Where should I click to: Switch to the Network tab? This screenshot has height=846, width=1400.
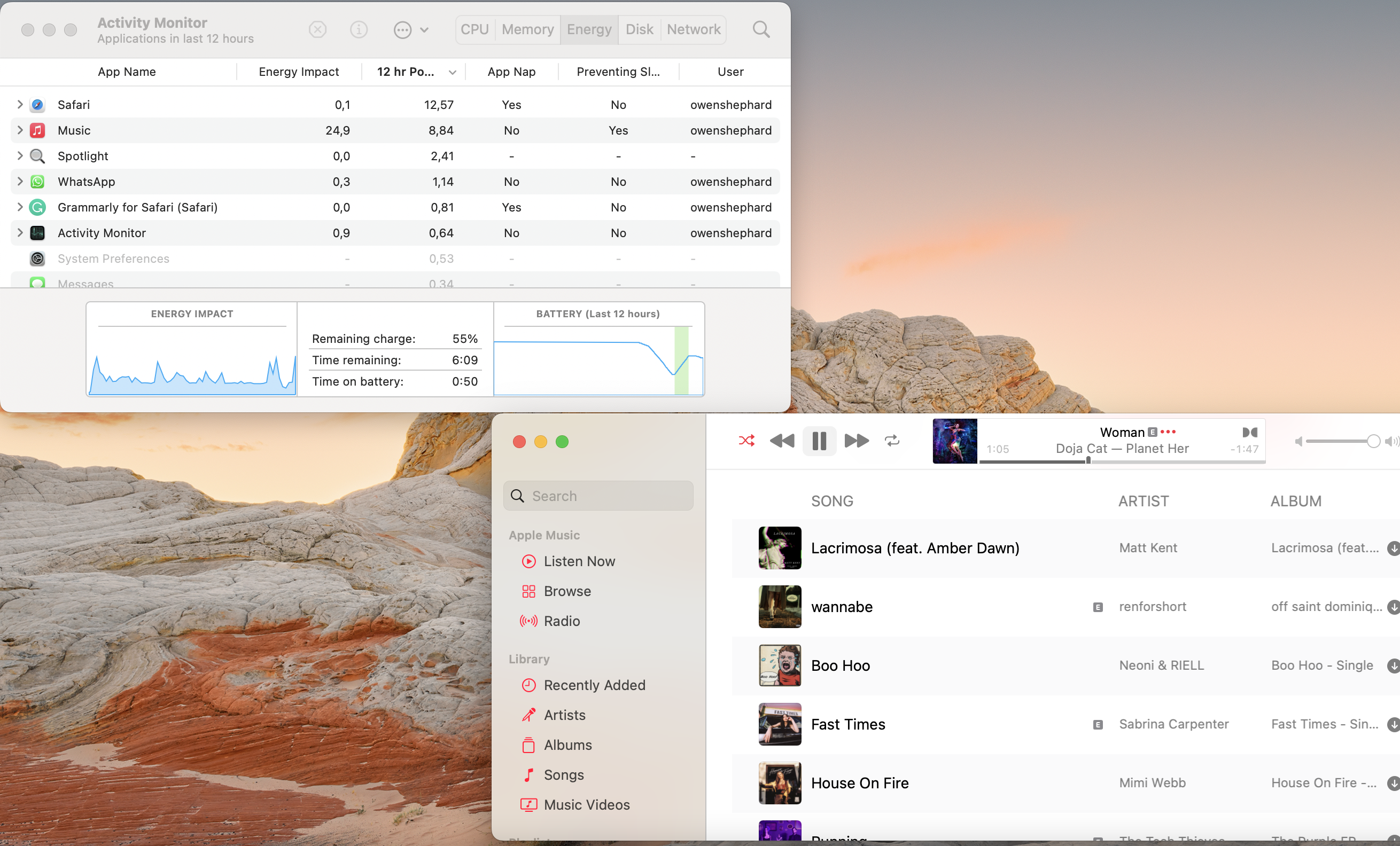[x=693, y=29]
